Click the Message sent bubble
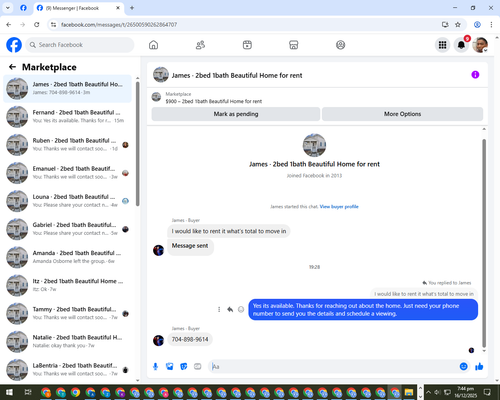This screenshot has width=500, height=400. point(190,247)
